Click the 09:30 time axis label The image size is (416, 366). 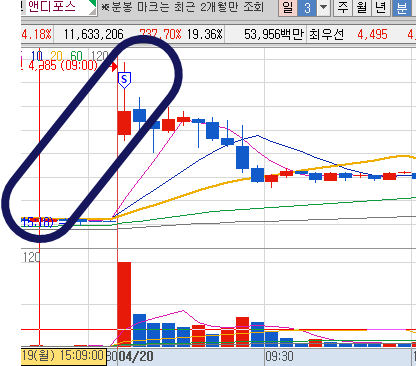280,357
